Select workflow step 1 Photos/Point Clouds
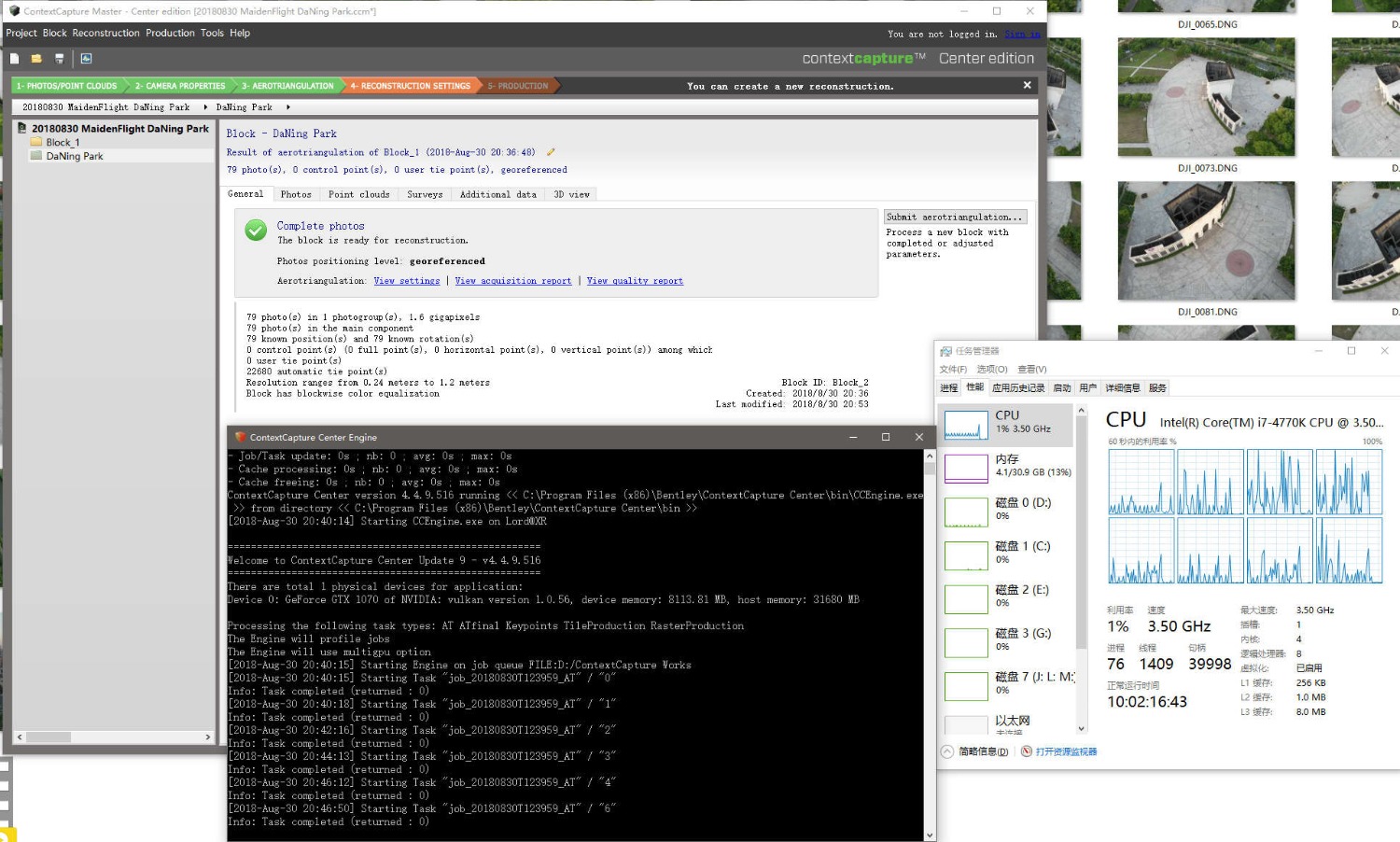This screenshot has width=1400, height=842. point(66,86)
